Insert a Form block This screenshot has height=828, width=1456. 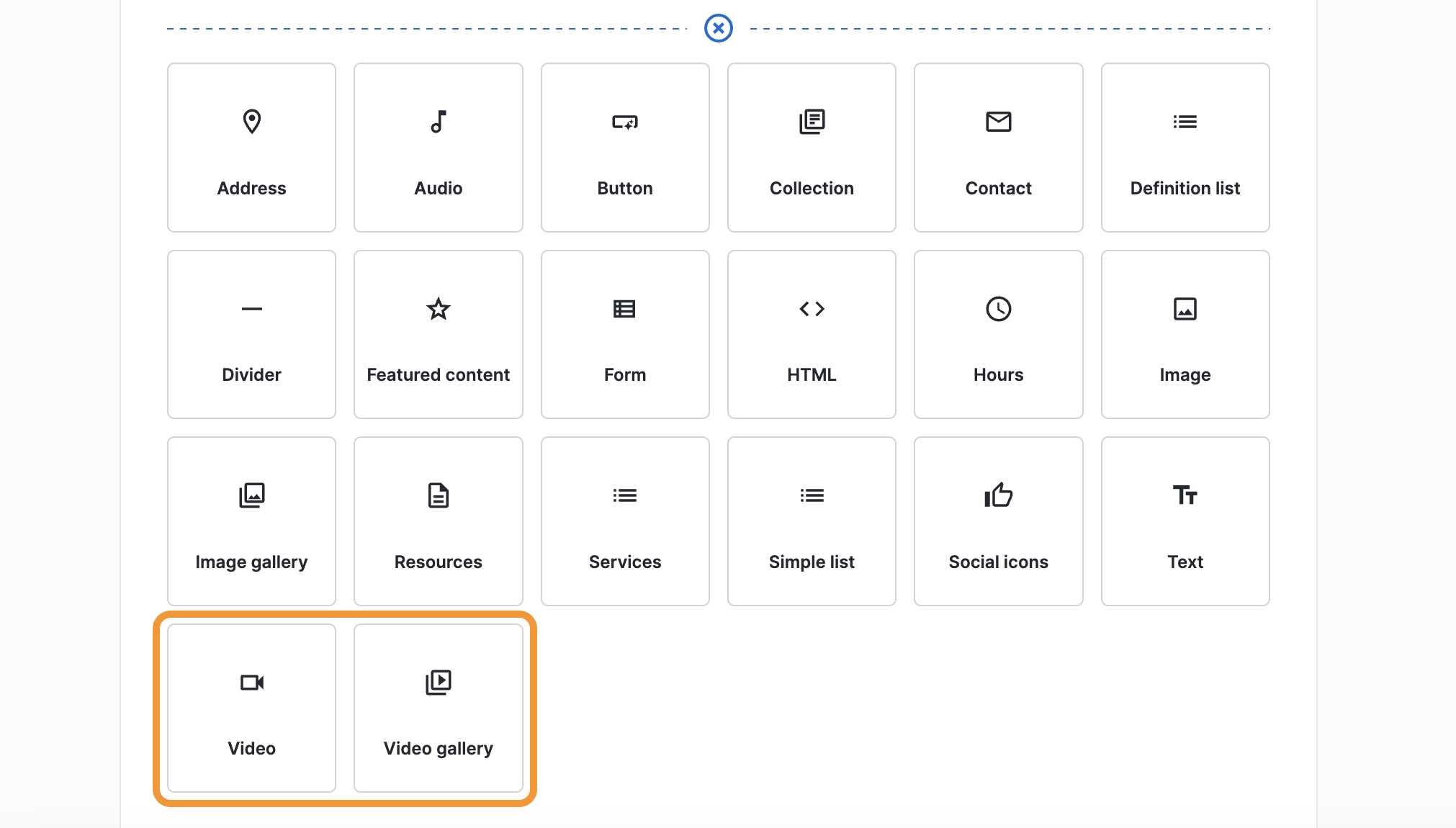click(624, 334)
